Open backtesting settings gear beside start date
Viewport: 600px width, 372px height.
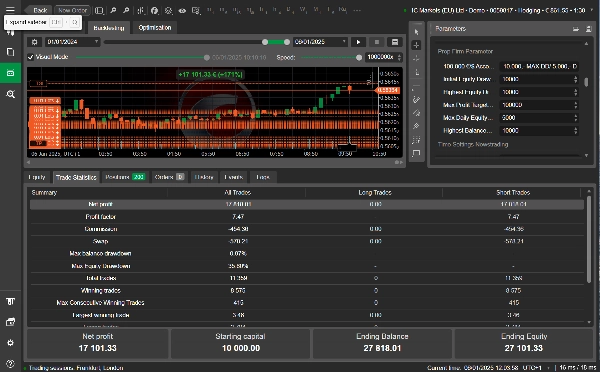(x=34, y=42)
